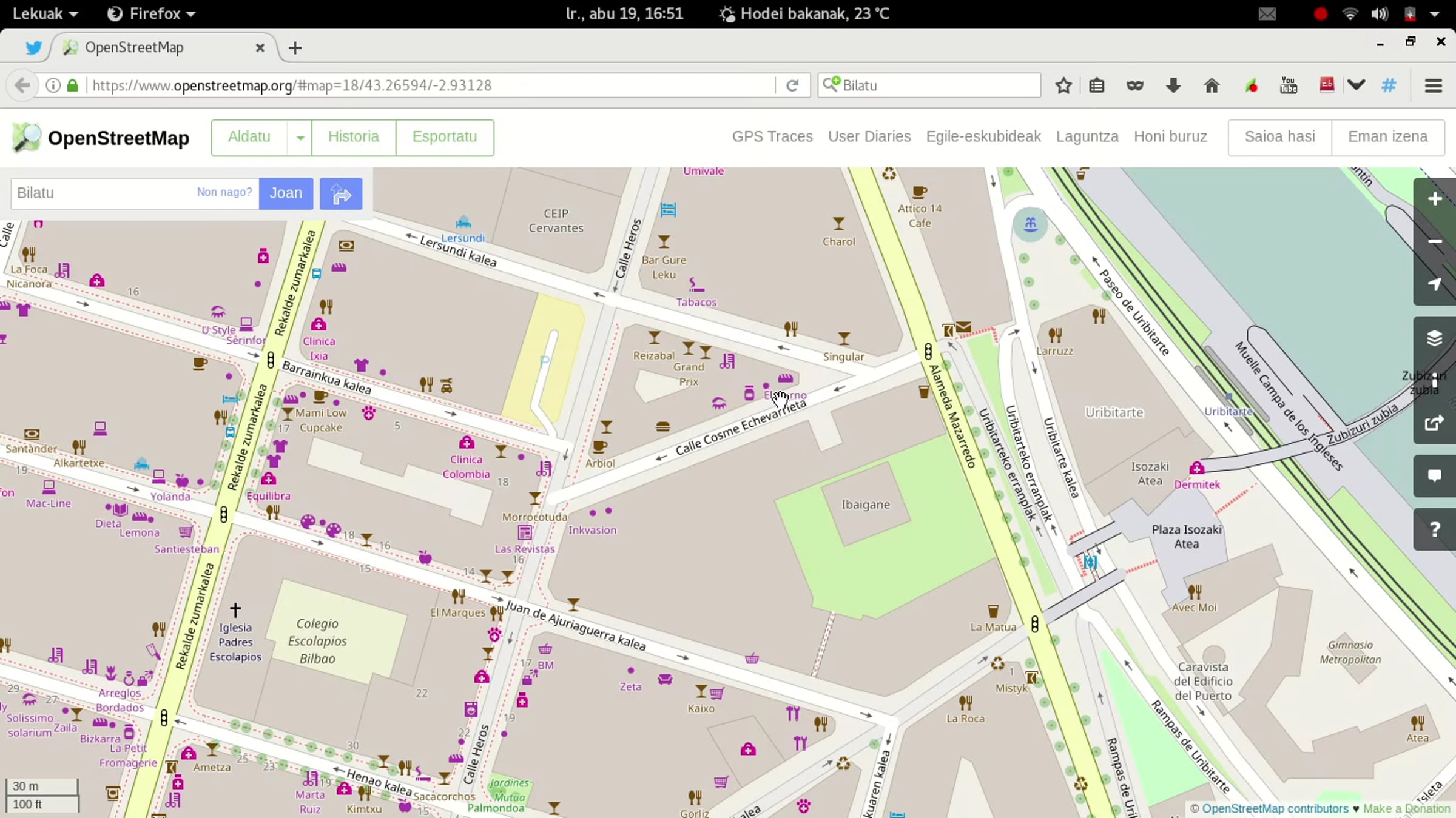Open the share map panel
Image resolution: width=1456 pixels, height=818 pixels.
[x=1435, y=423]
